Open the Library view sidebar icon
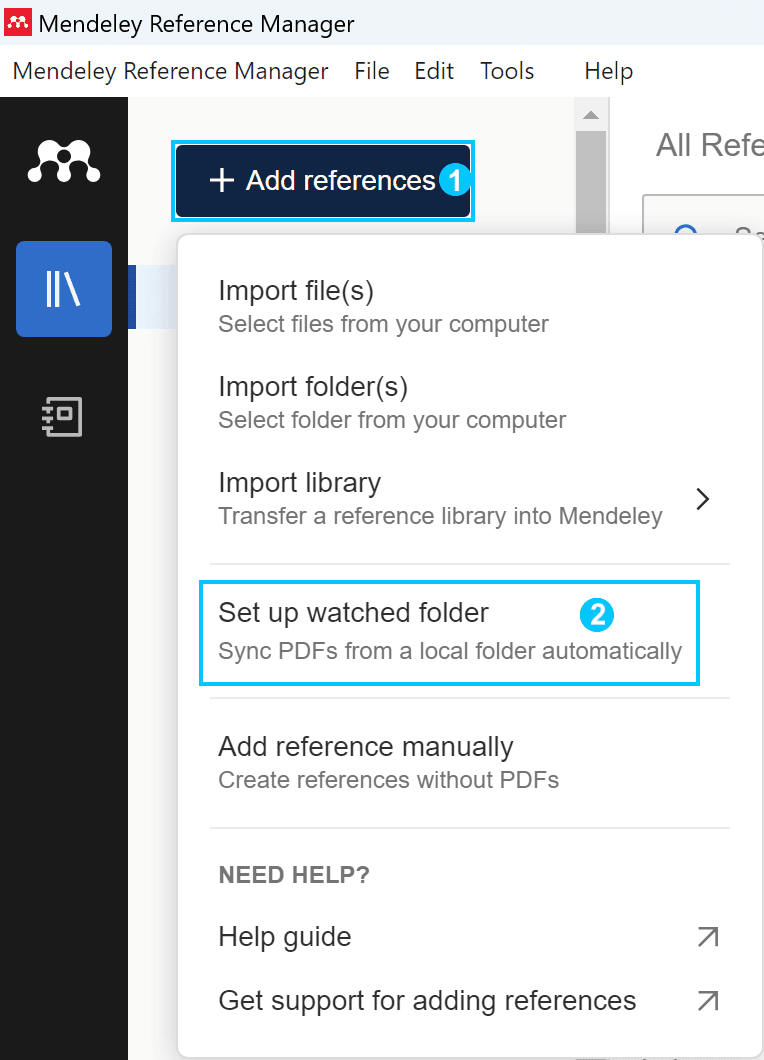Image resolution: width=764 pixels, height=1060 pixels. 64,289
